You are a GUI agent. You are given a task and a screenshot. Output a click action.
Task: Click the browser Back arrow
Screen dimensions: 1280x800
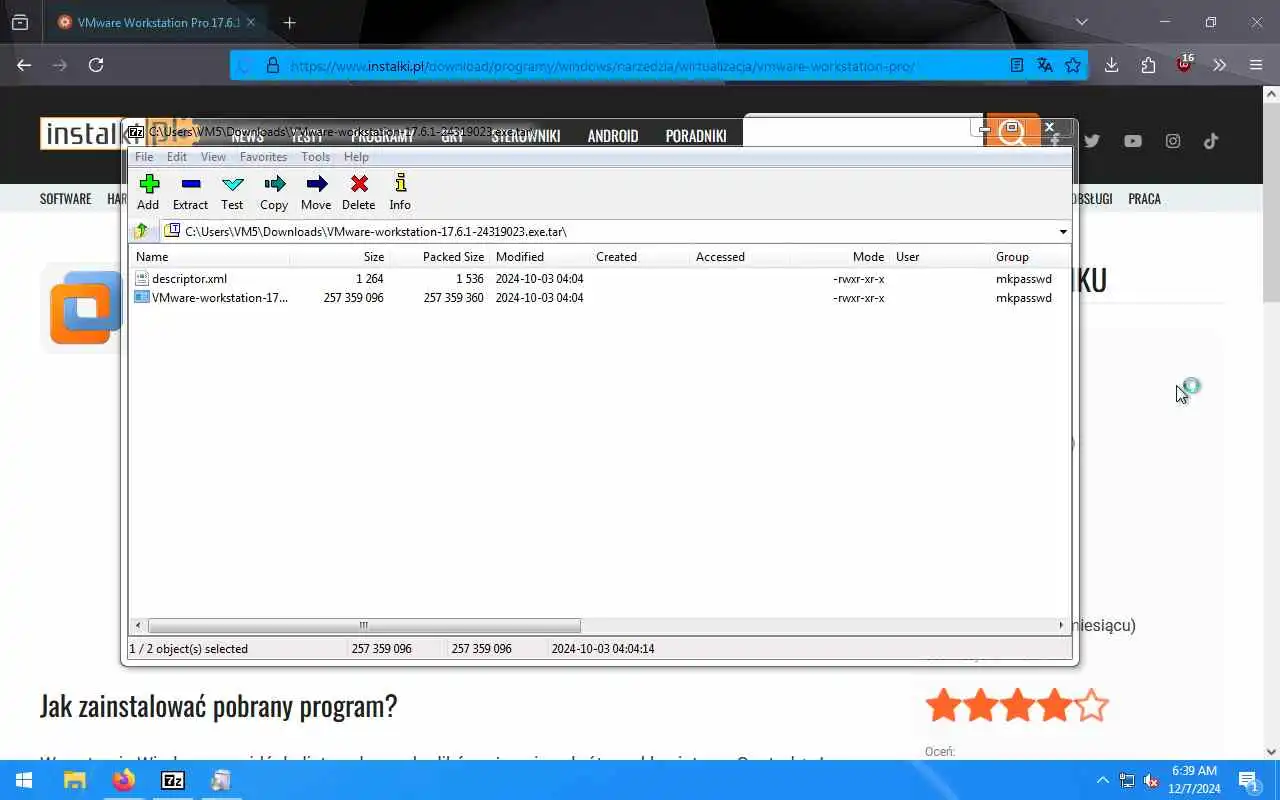[x=24, y=65]
